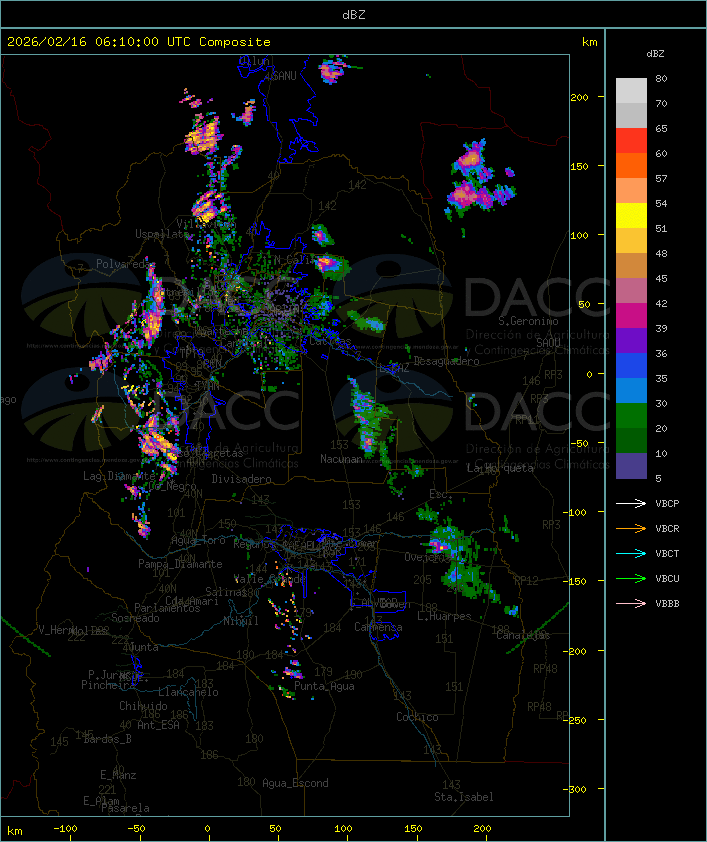This screenshot has height=842, width=707.
Task: Click the S.Geronimo place label
Action: 528,321
